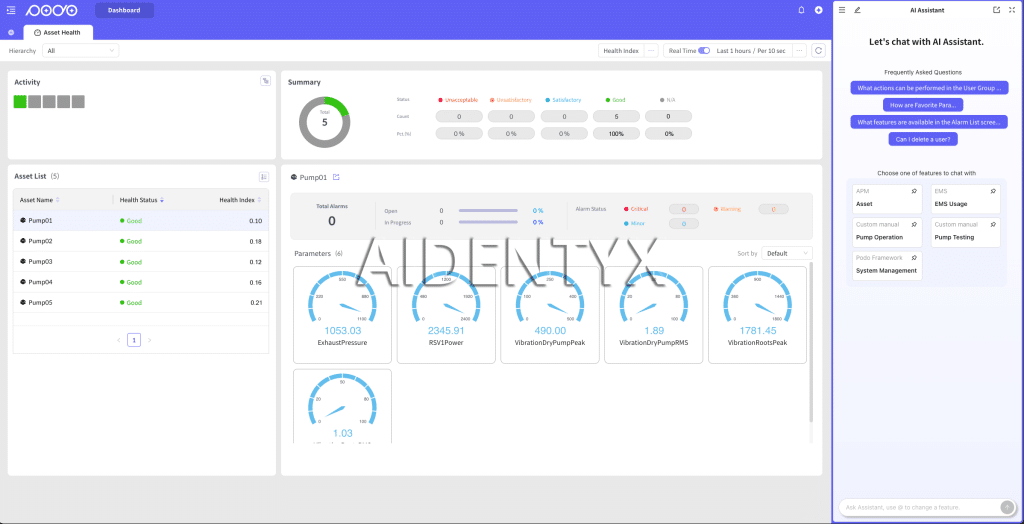Click the new chat pencil icon in AI Assistant
The width and height of the screenshot is (1024, 524).
[857, 10]
